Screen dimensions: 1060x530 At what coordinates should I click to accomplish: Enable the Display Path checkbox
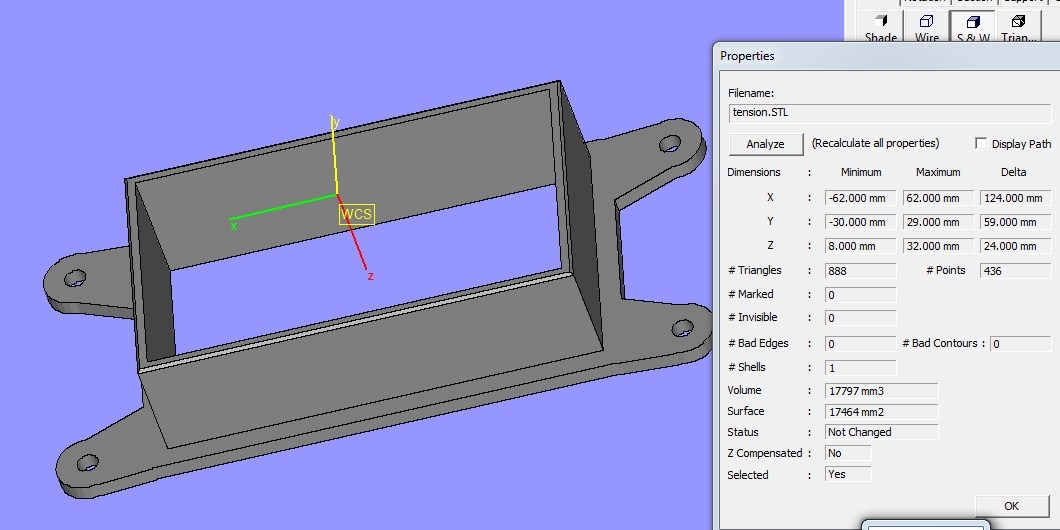coord(981,143)
